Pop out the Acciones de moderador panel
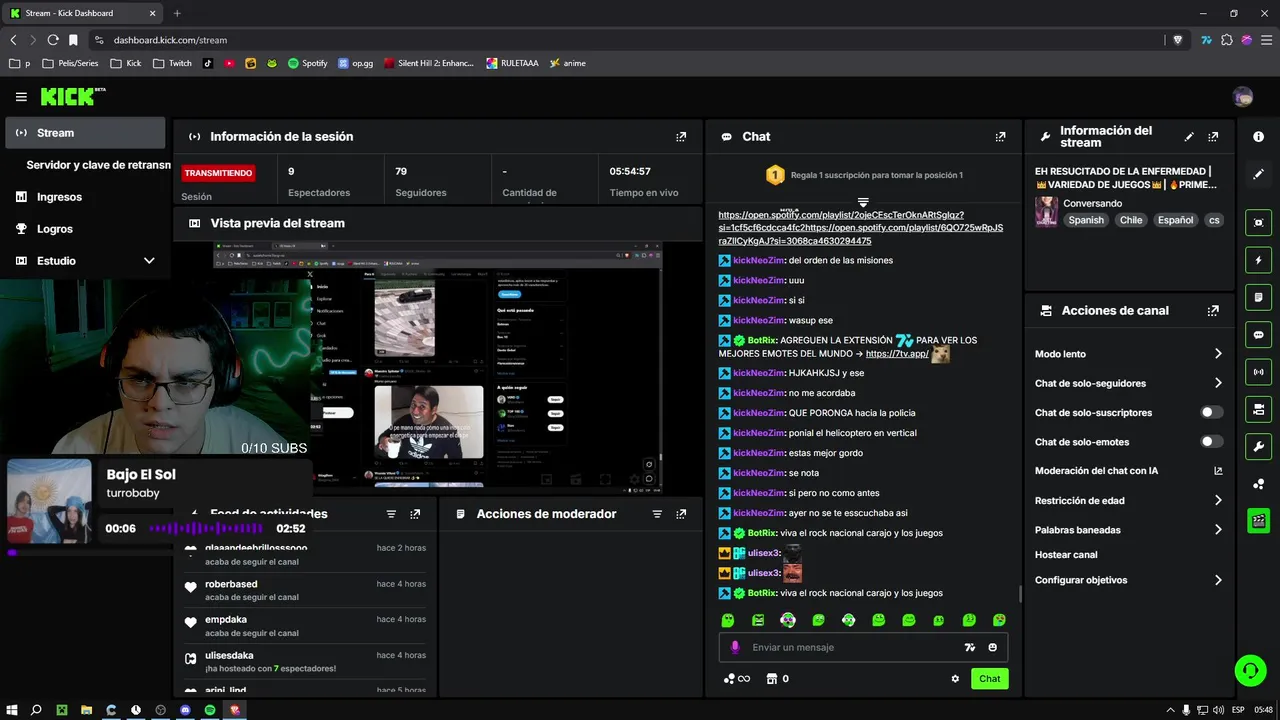 point(681,514)
